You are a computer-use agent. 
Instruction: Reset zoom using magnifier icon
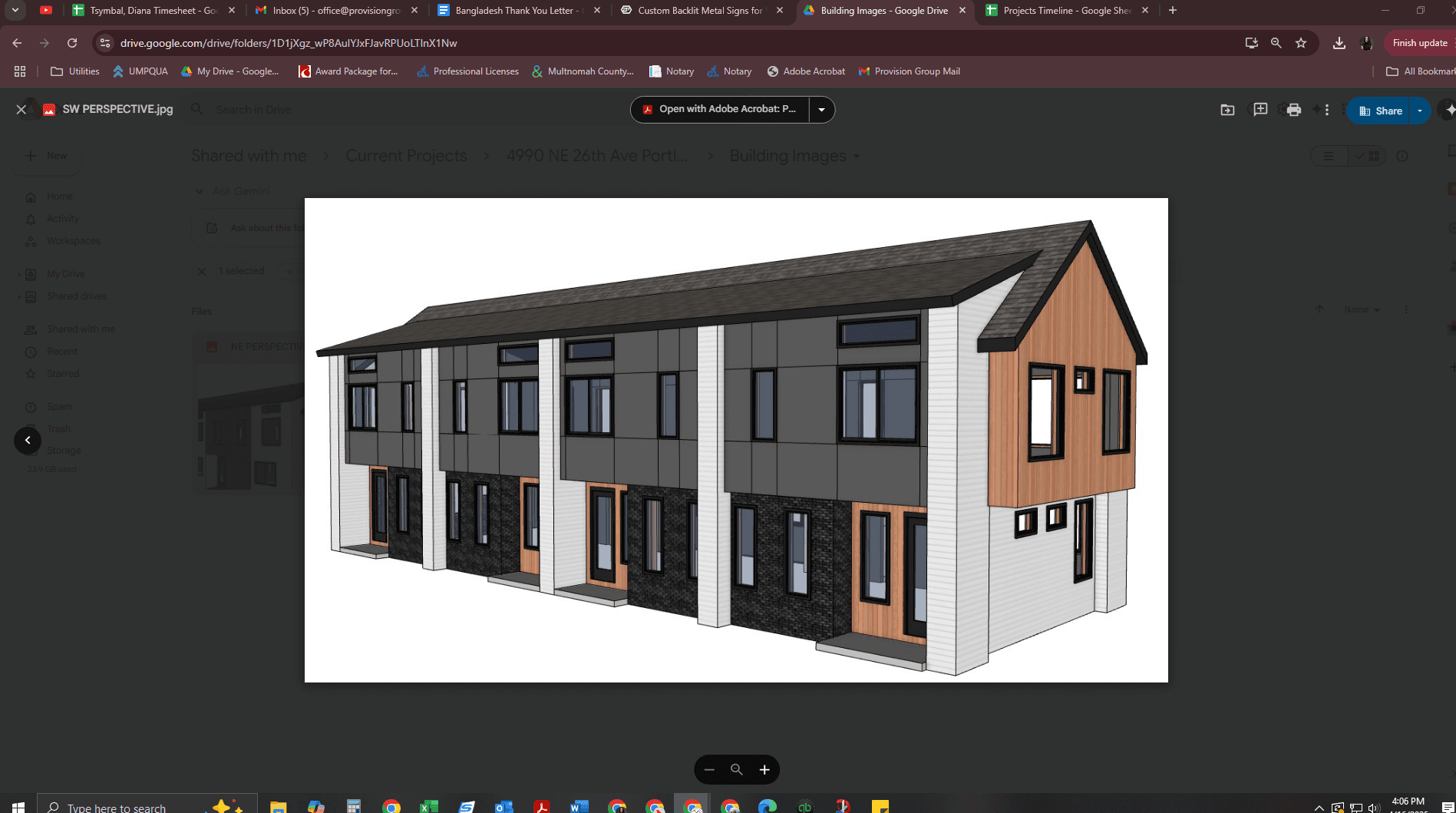pos(737,769)
